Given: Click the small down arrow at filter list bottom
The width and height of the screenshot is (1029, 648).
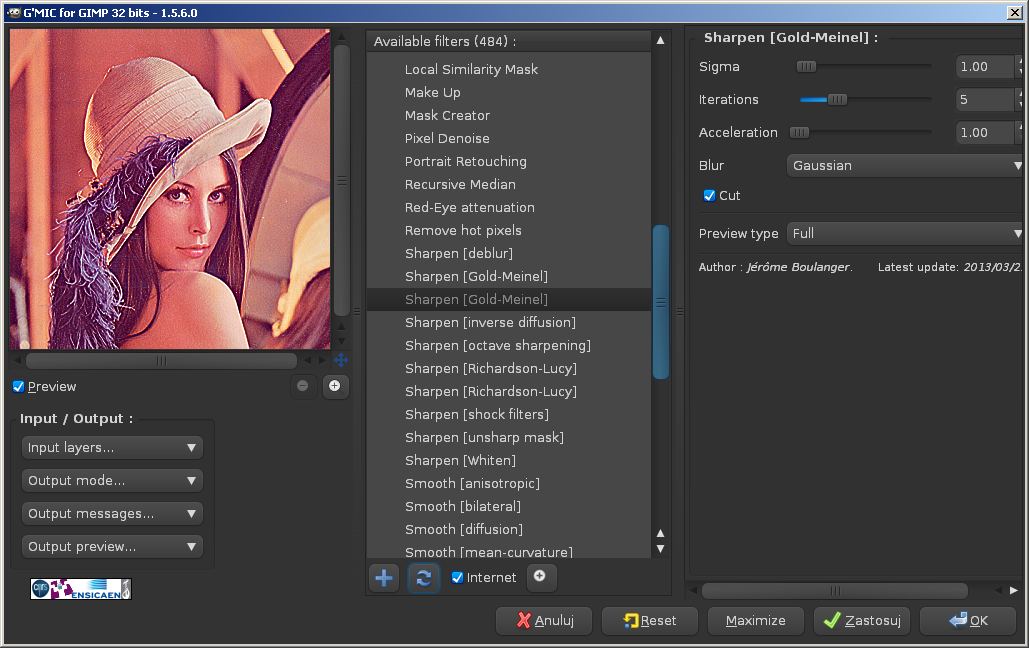Looking at the screenshot, I should [661, 549].
